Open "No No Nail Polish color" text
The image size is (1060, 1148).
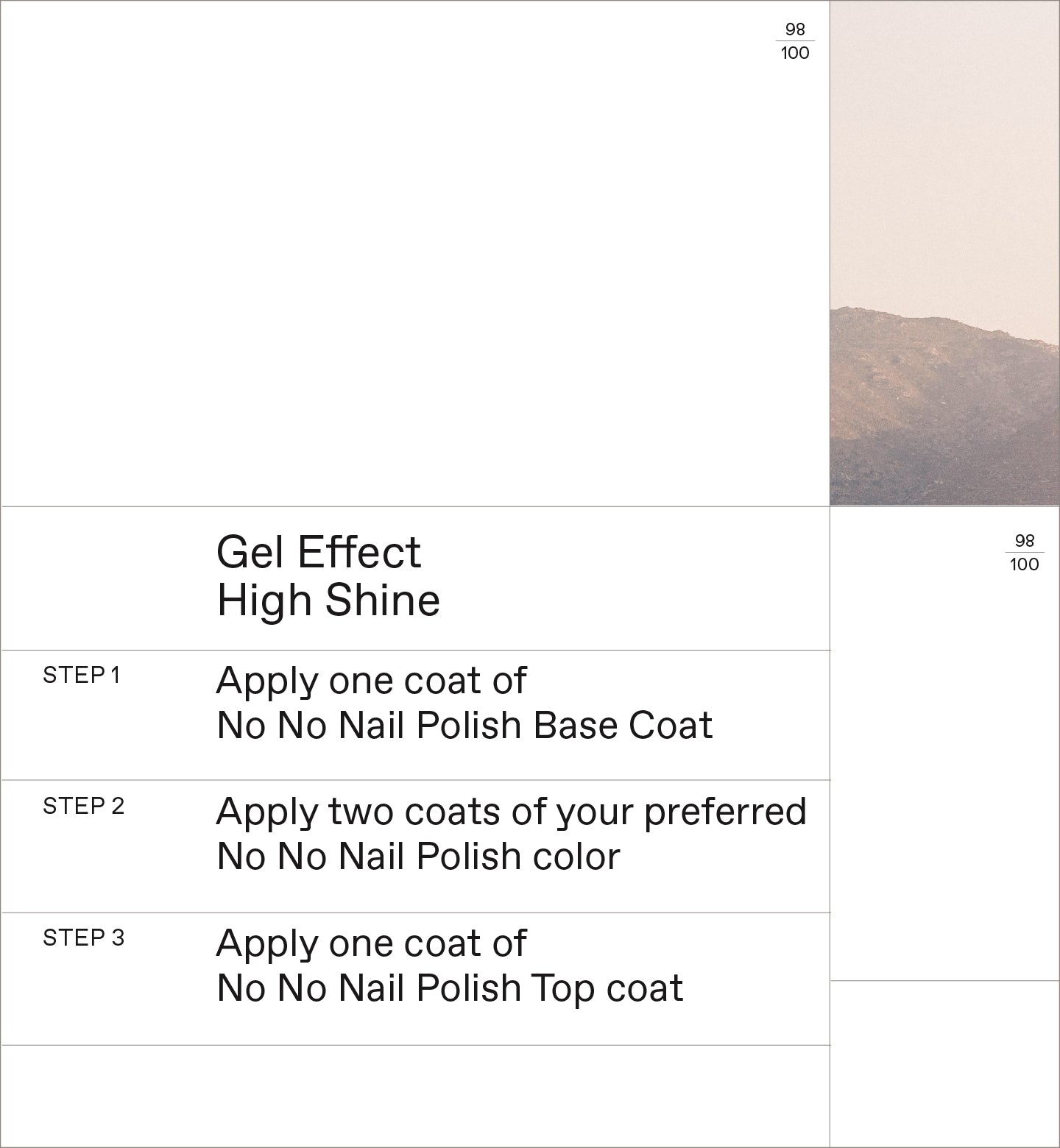[418, 857]
